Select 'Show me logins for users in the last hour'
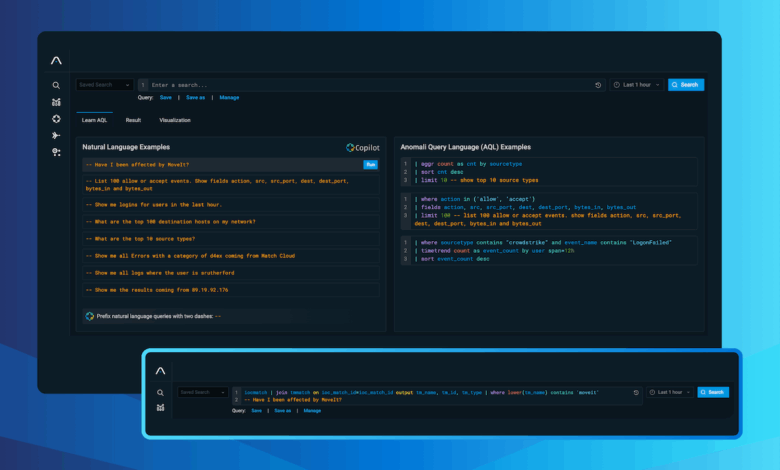 pyautogui.click(x=230, y=205)
